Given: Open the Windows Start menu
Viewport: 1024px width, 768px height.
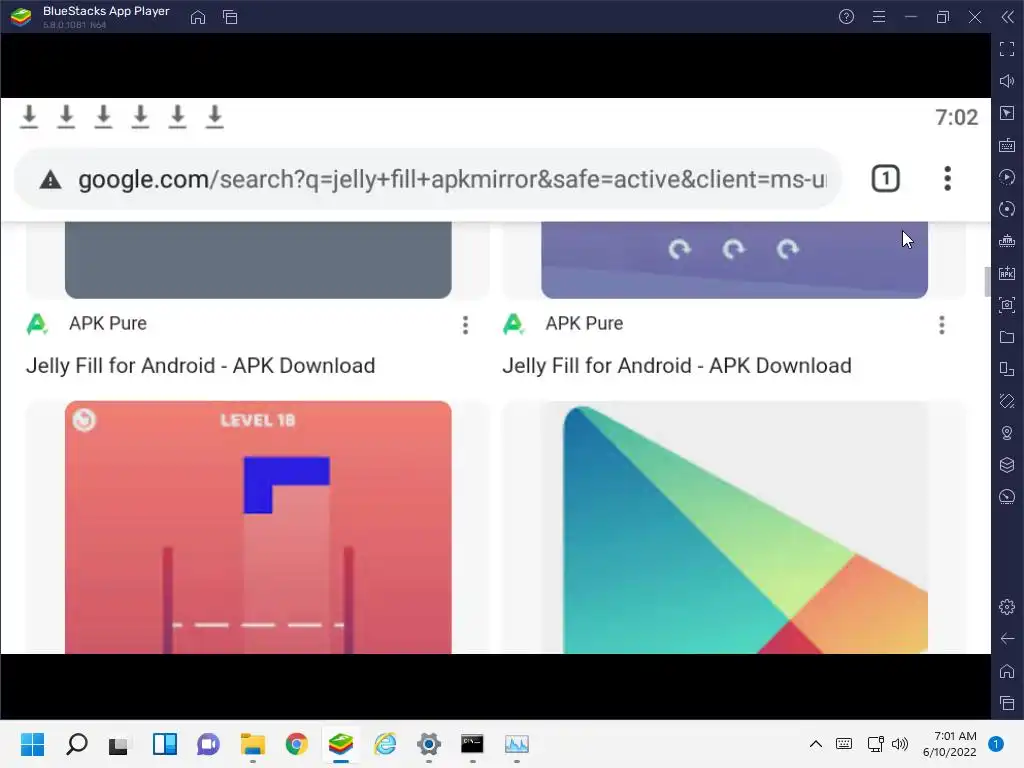Looking at the screenshot, I should point(33,744).
